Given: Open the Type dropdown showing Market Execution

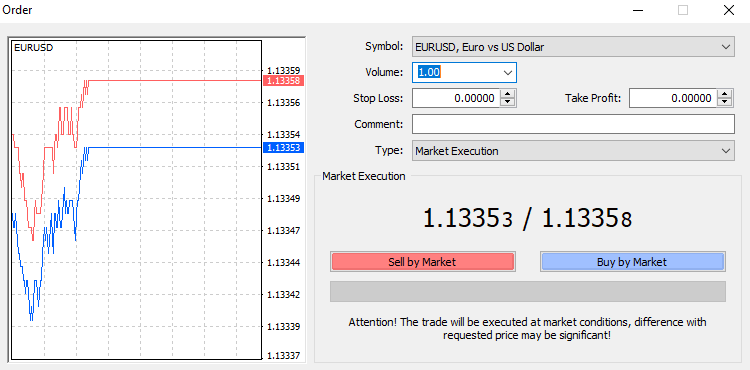Looking at the screenshot, I should 573,151.
